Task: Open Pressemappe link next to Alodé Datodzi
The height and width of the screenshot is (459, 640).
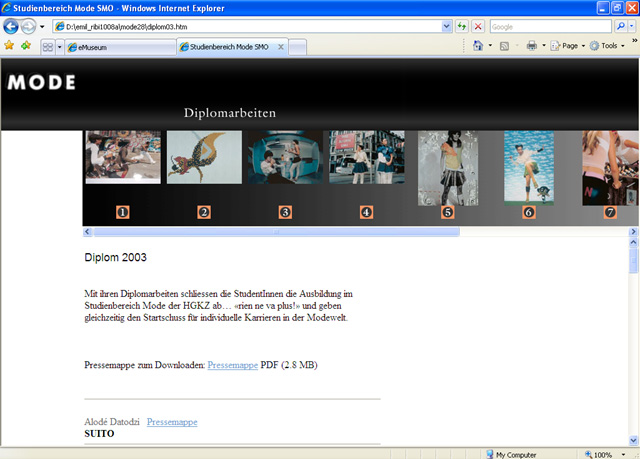Action: [x=172, y=422]
